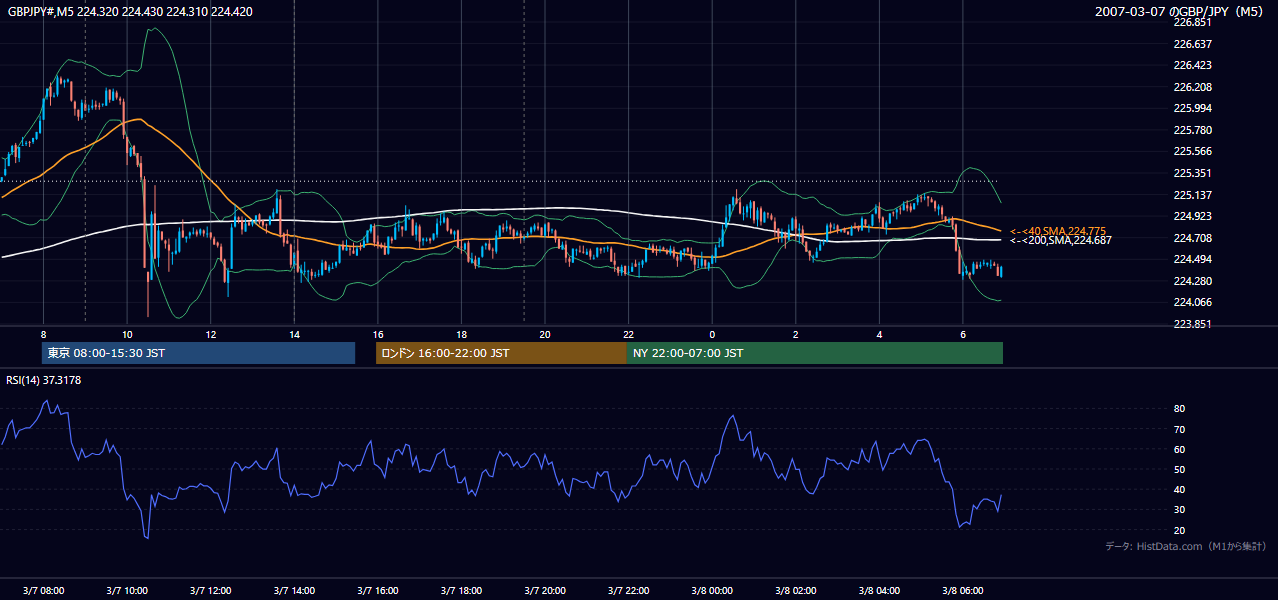Click the NY 22:00-07:00 JST session bar
1278x600 pixels.
point(815,353)
